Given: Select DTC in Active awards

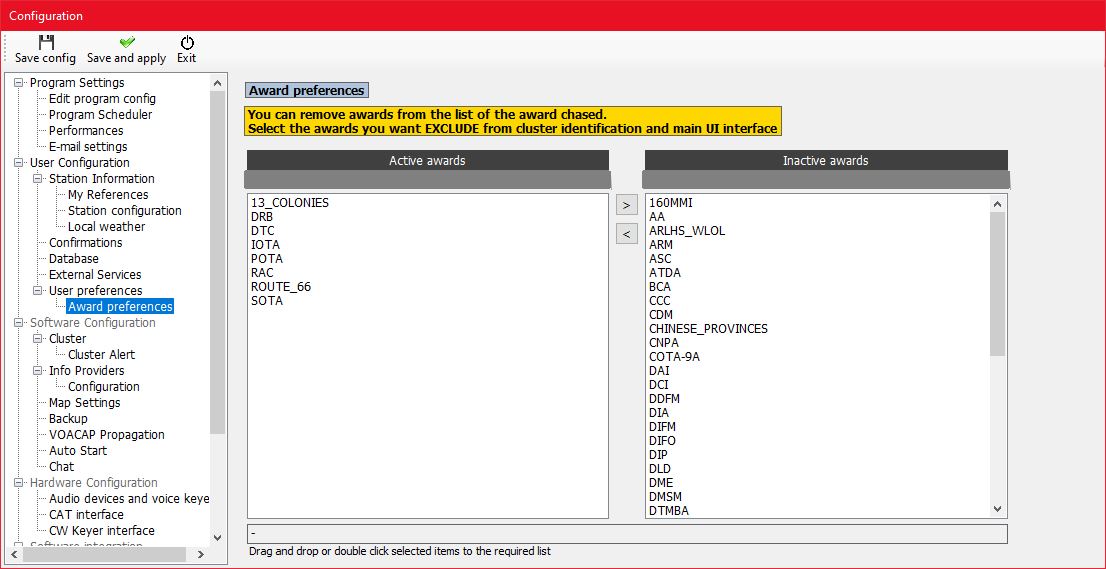Looking at the screenshot, I should click(262, 231).
